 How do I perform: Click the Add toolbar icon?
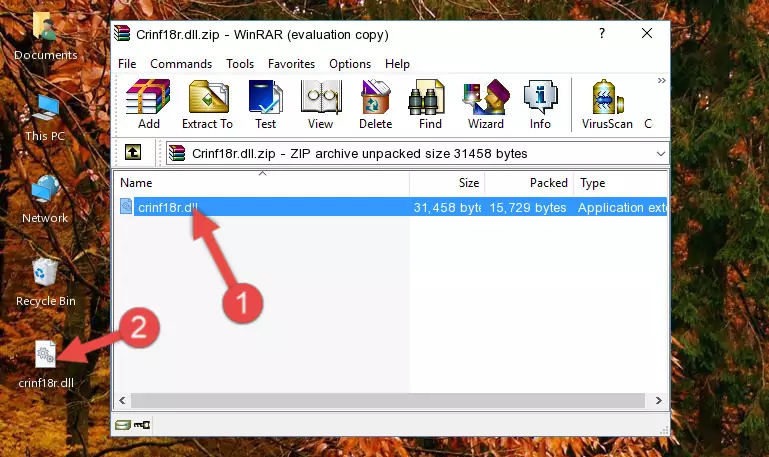[148, 104]
